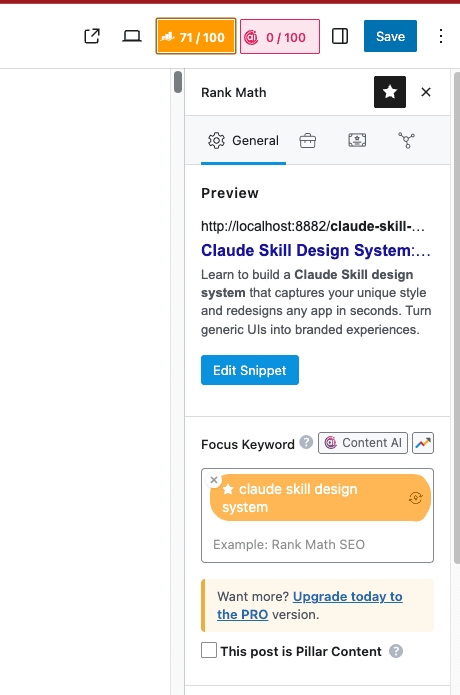Click the editor scrollbar thumb
Image resolution: width=460 pixels, height=695 pixels.
pyautogui.click(x=178, y=82)
